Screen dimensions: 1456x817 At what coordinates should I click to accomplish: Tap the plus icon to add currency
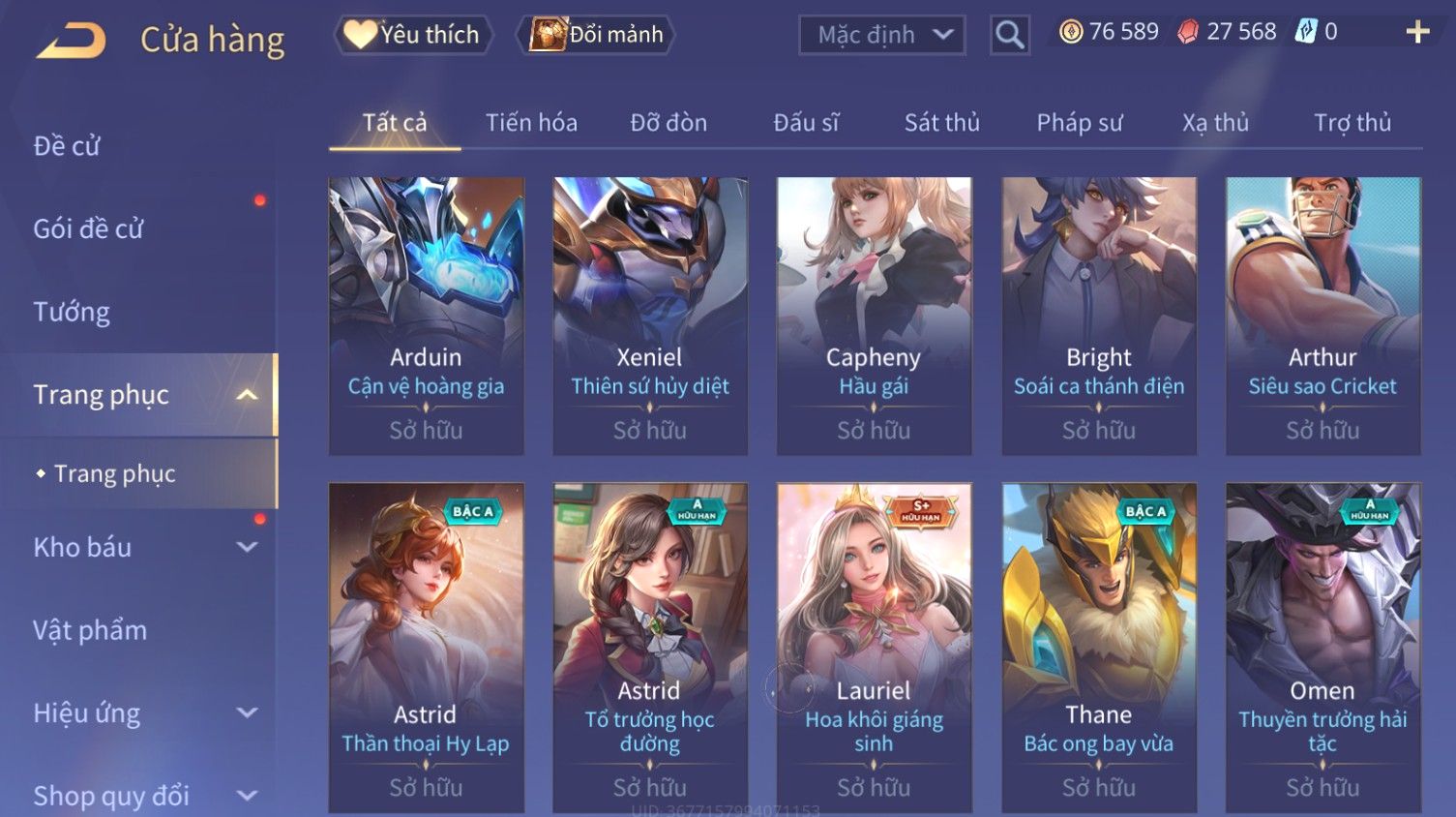(1417, 32)
